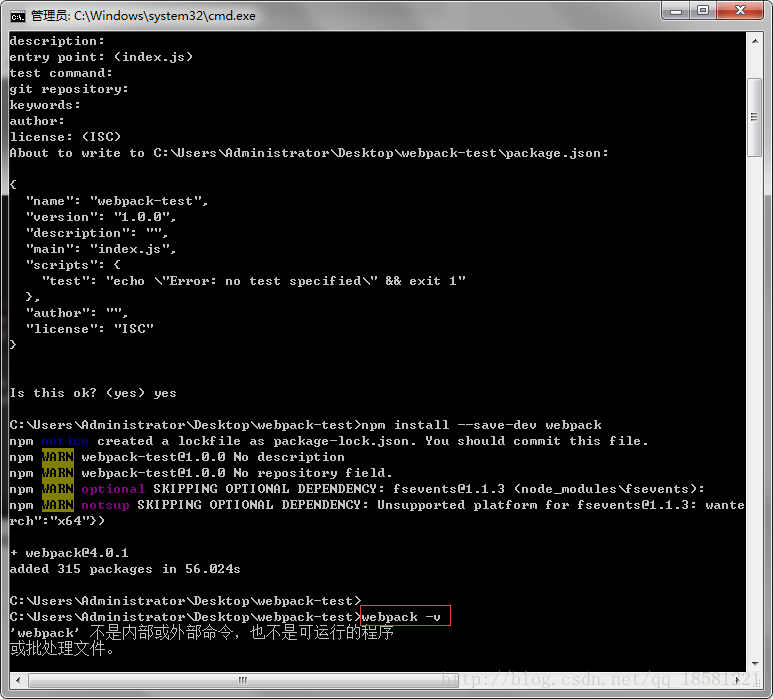Click the 'keywords:' prompt line
The width and height of the screenshot is (773, 699).
click(x=45, y=105)
